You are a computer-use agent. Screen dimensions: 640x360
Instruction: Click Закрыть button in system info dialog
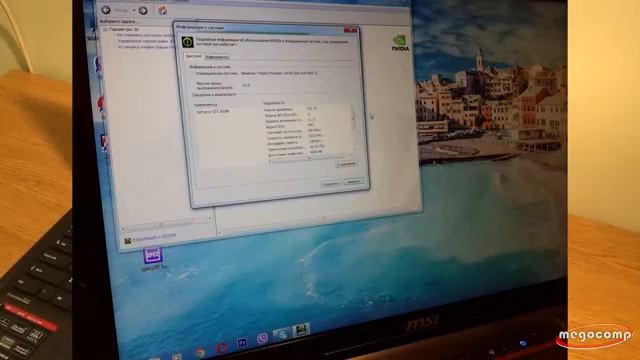(x=353, y=181)
